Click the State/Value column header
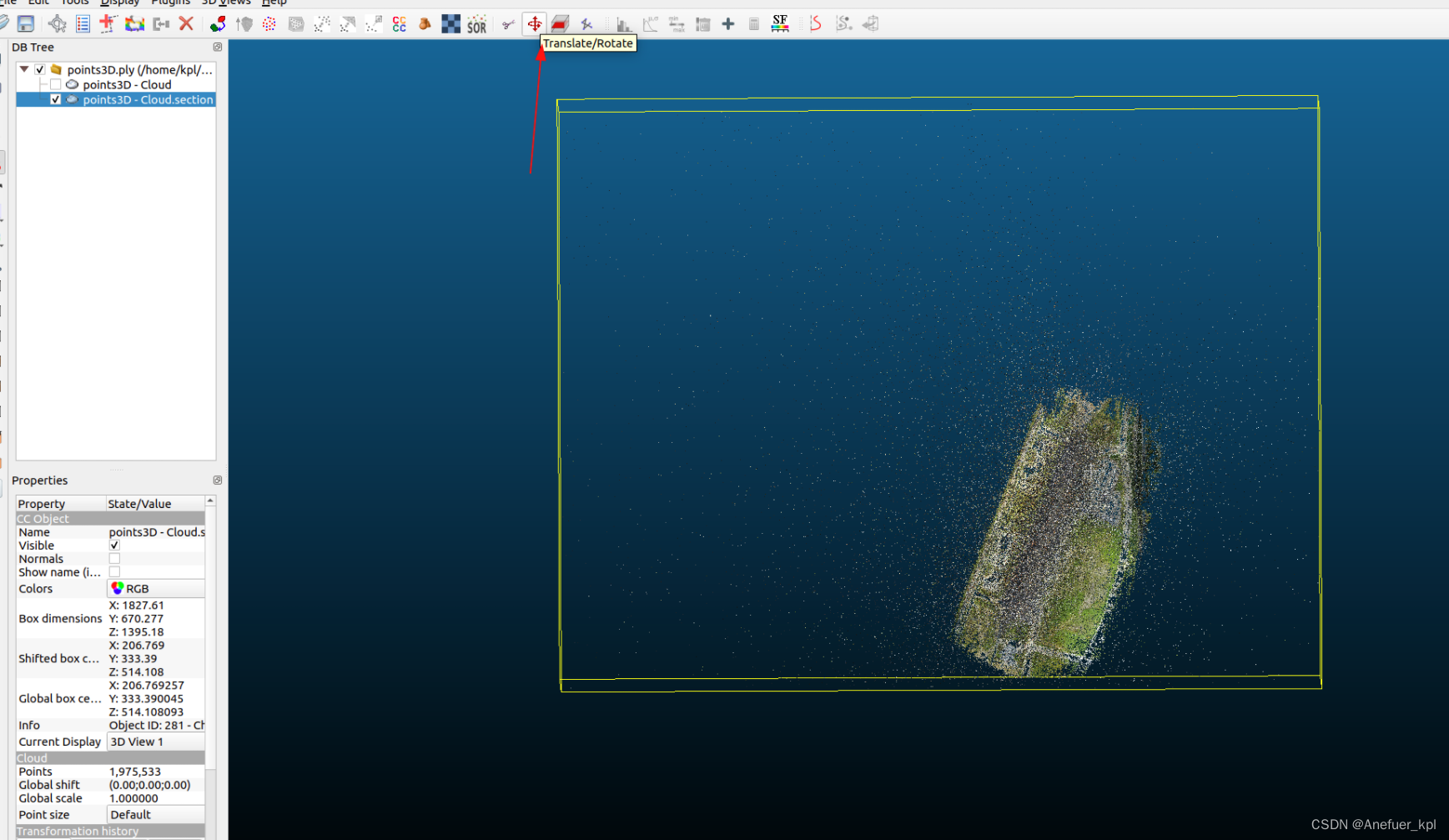 click(155, 504)
